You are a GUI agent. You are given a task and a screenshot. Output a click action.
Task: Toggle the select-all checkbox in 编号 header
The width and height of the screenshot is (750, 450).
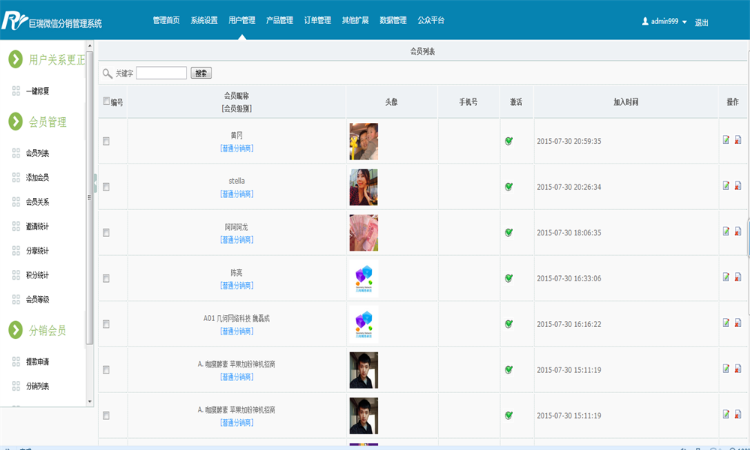106,101
